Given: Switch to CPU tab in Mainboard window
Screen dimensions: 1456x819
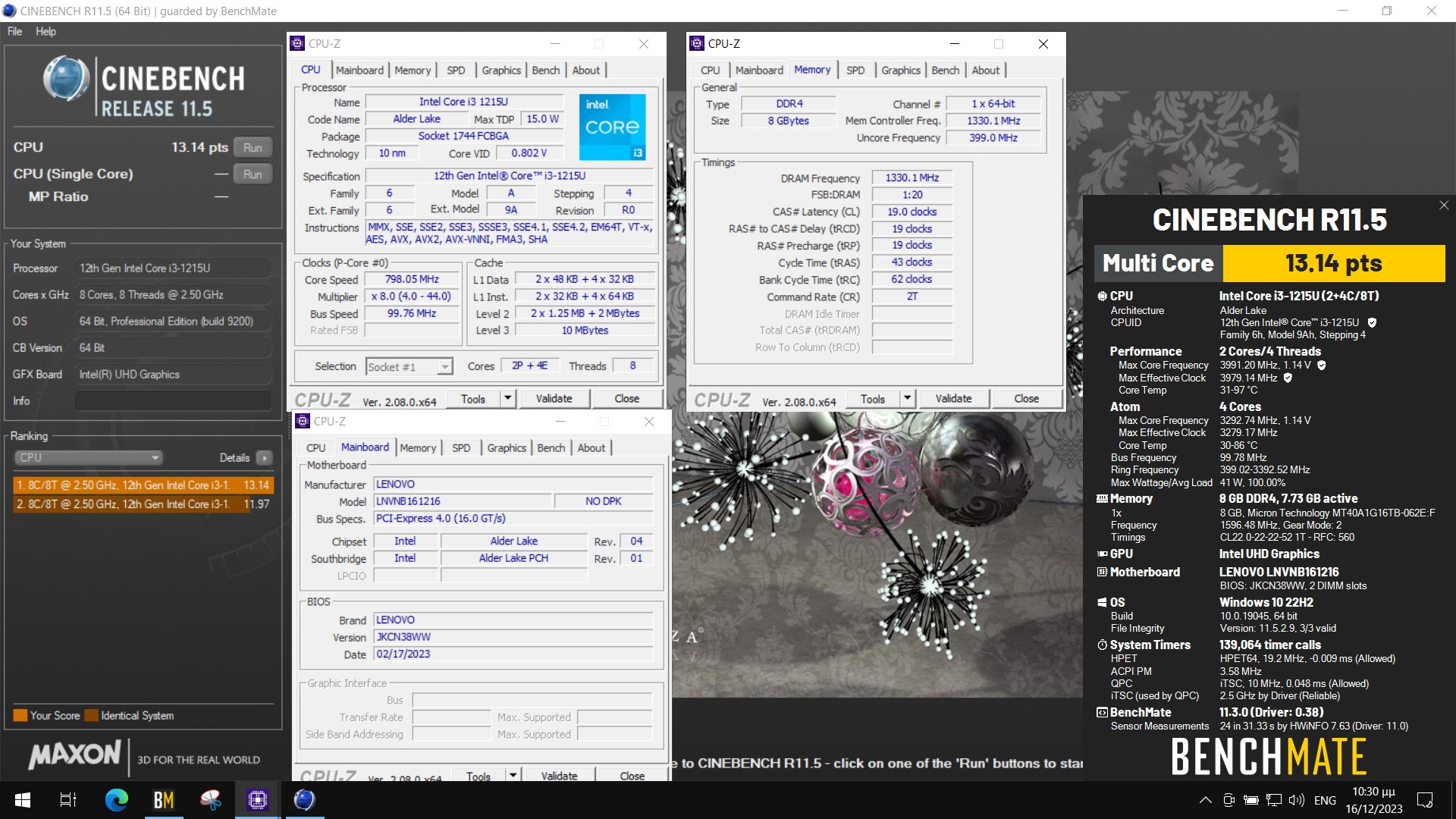Looking at the screenshot, I should 315,447.
